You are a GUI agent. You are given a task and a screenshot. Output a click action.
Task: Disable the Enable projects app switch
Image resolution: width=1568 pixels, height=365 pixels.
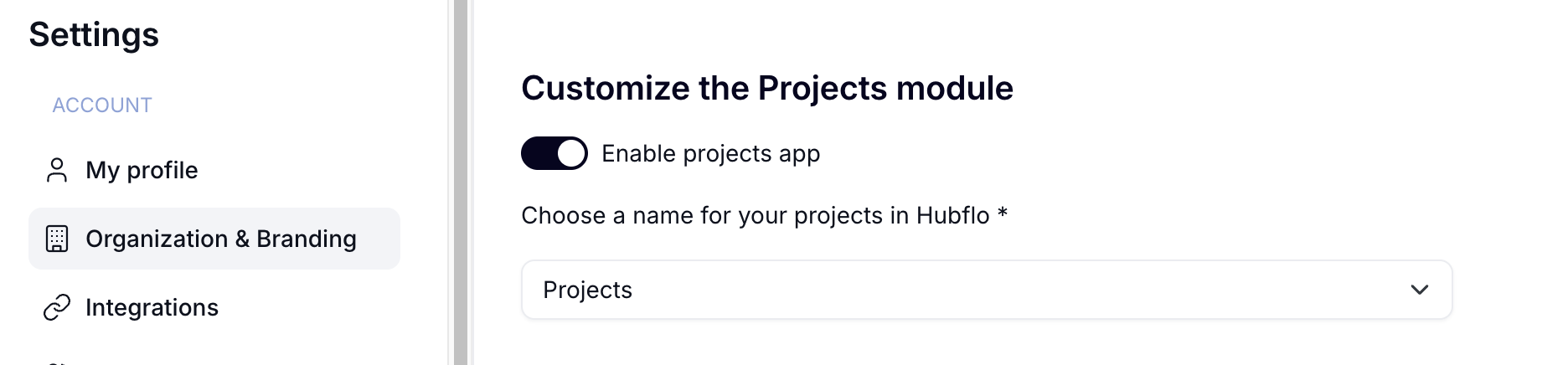click(554, 153)
